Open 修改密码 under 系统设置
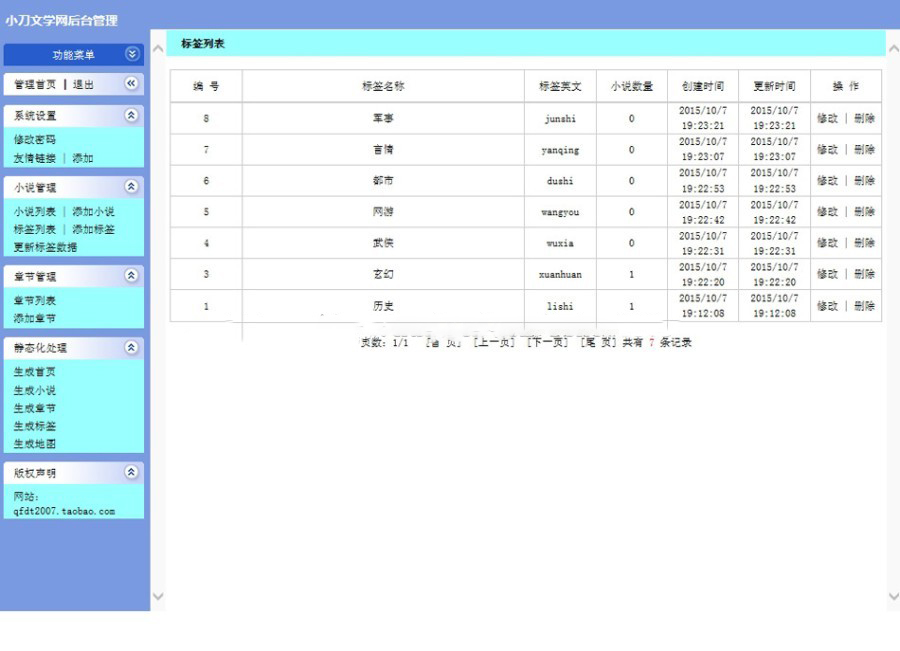The image size is (900, 651). [x=35, y=140]
